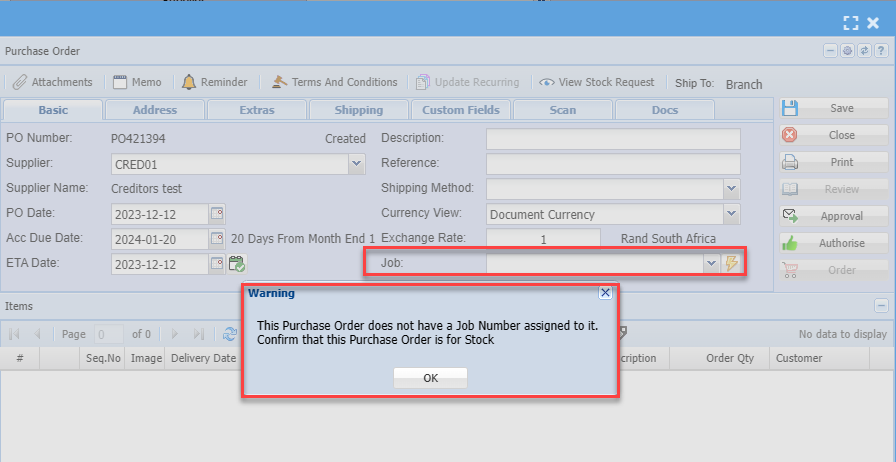Open the Memo notepad
The image size is (896, 462).
pos(137,82)
